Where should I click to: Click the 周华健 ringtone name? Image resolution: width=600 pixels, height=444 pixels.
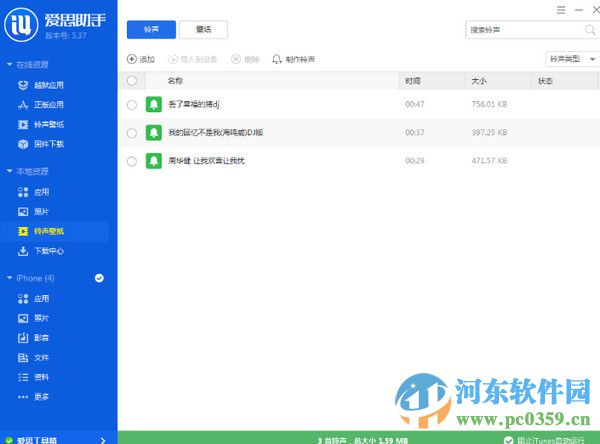click(206, 161)
